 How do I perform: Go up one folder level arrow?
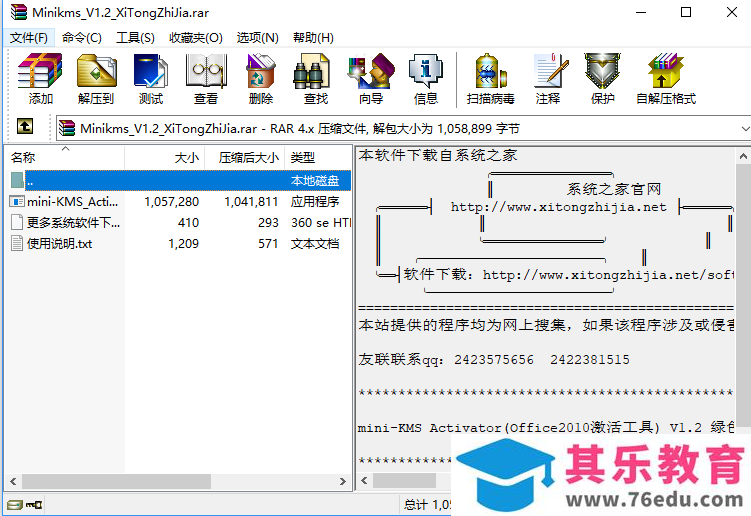(25, 126)
